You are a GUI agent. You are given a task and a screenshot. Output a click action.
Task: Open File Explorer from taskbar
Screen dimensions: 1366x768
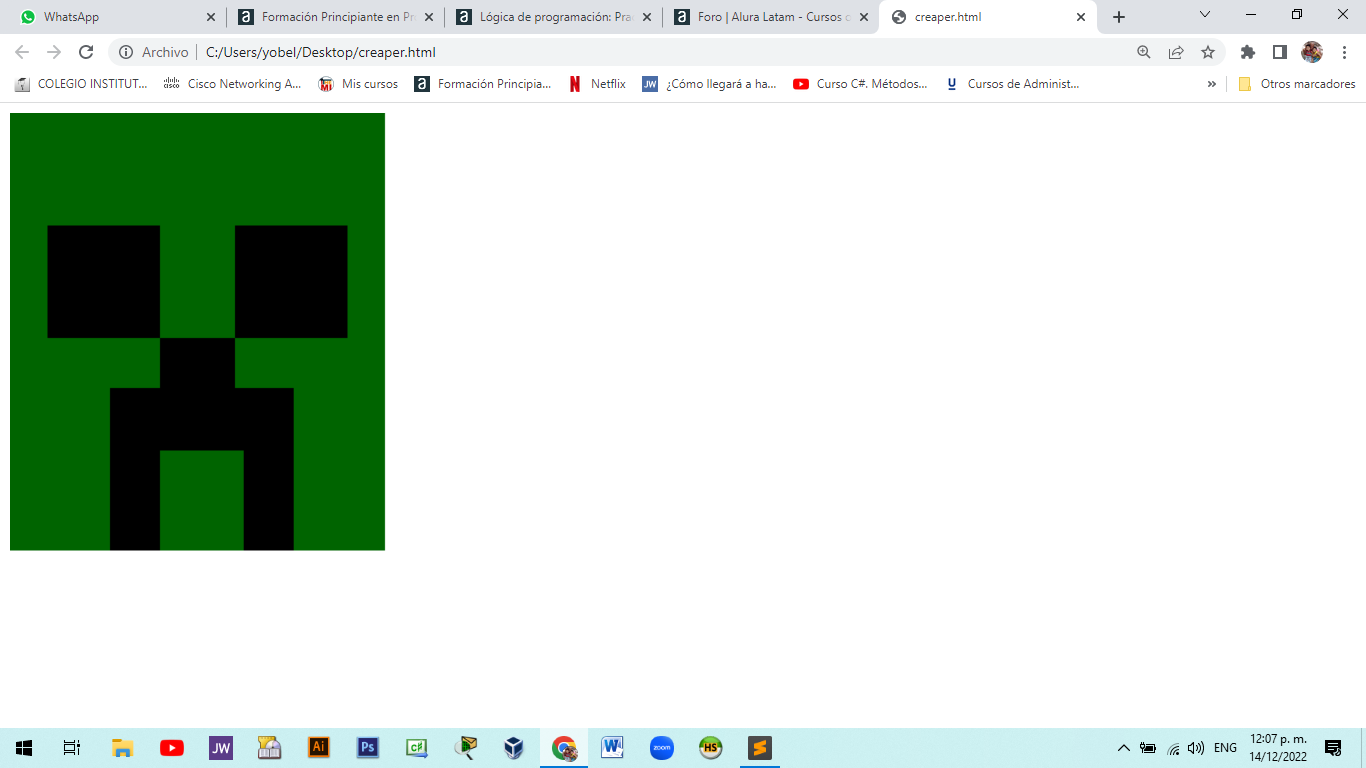point(122,748)
